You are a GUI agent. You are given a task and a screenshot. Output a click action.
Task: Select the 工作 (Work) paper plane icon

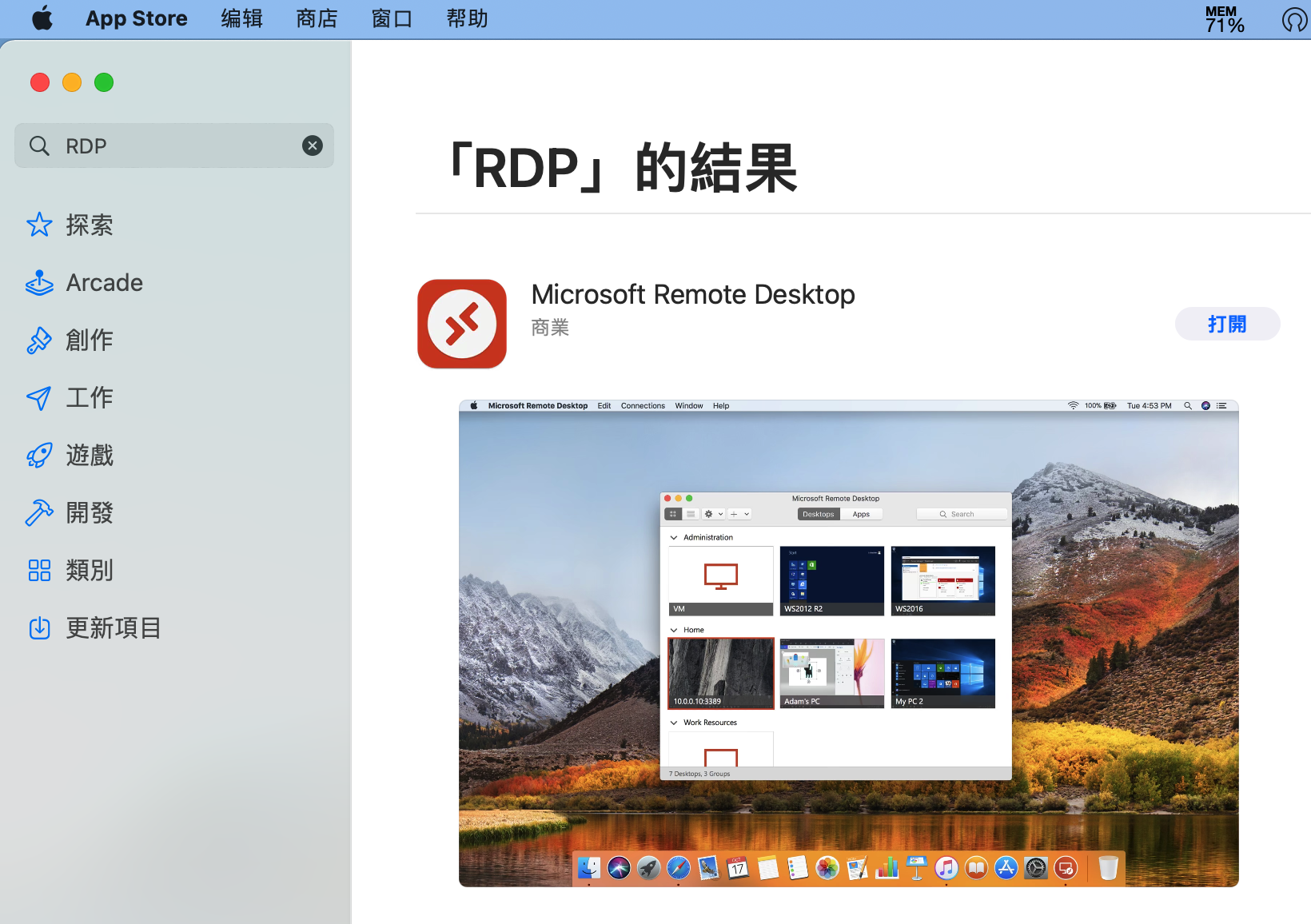(x=39, y=398)
